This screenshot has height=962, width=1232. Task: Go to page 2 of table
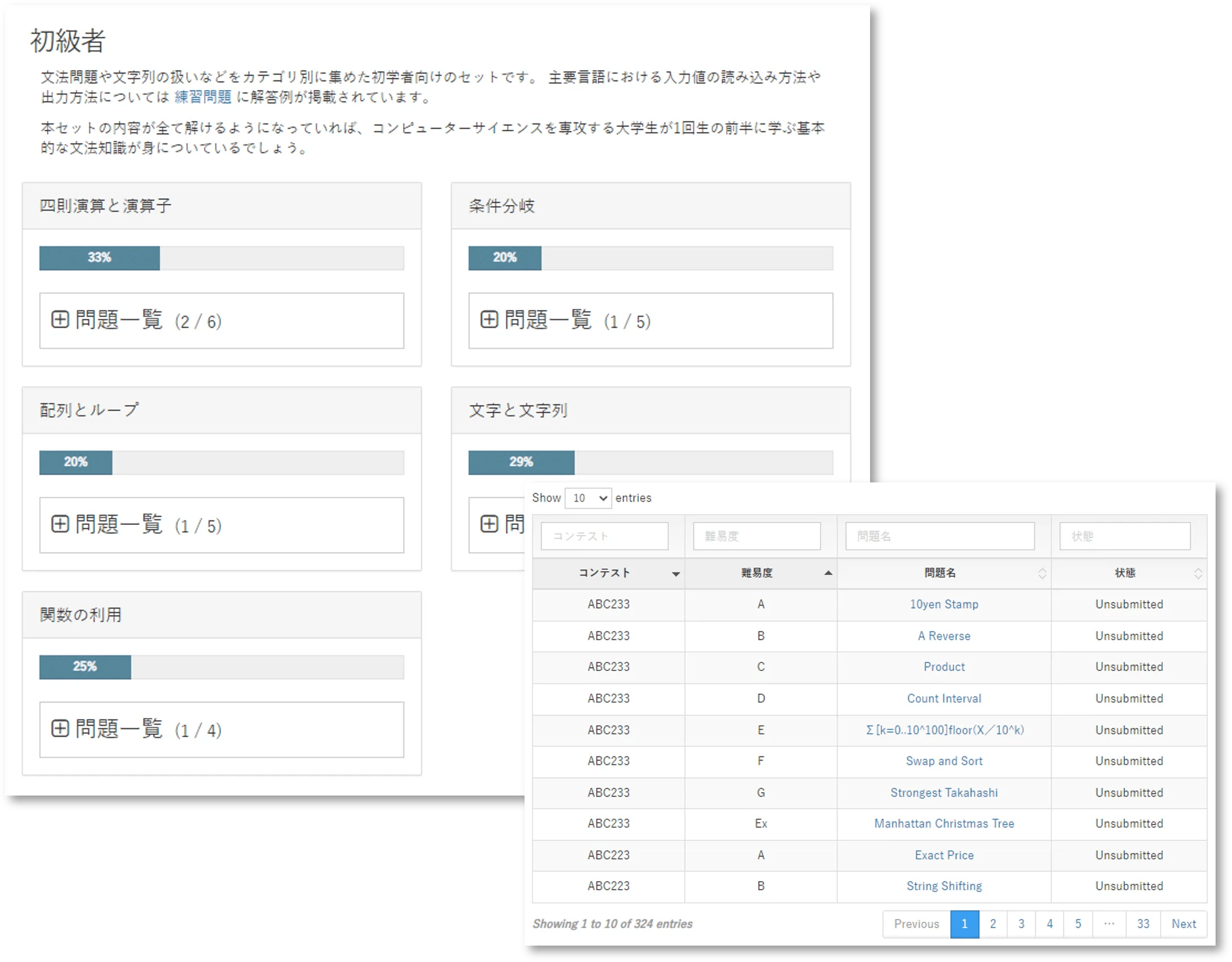[x=993, y=924]
